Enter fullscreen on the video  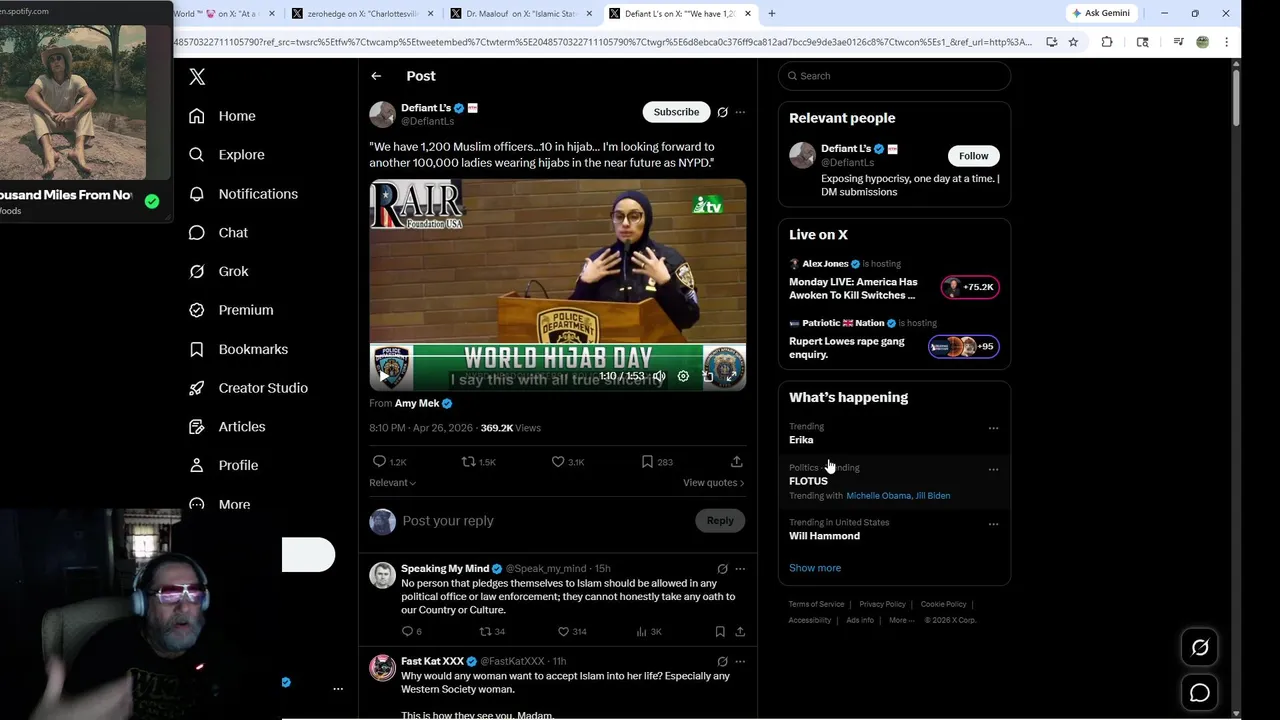tap(731, 376)
